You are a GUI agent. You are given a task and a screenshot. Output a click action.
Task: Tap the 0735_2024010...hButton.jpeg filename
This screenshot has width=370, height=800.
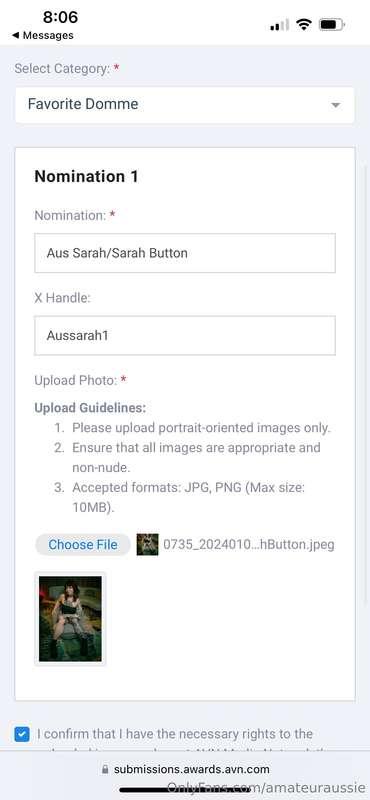click(x=249, y=544)
